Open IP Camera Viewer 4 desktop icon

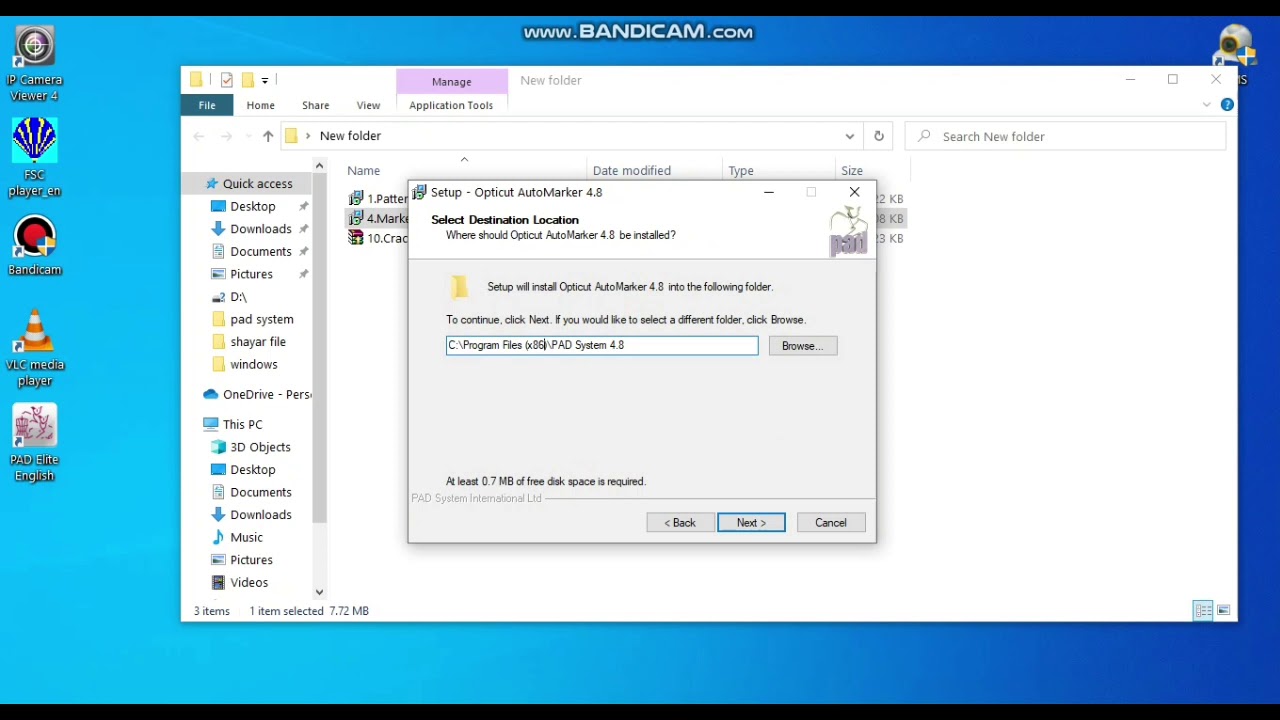34,64
